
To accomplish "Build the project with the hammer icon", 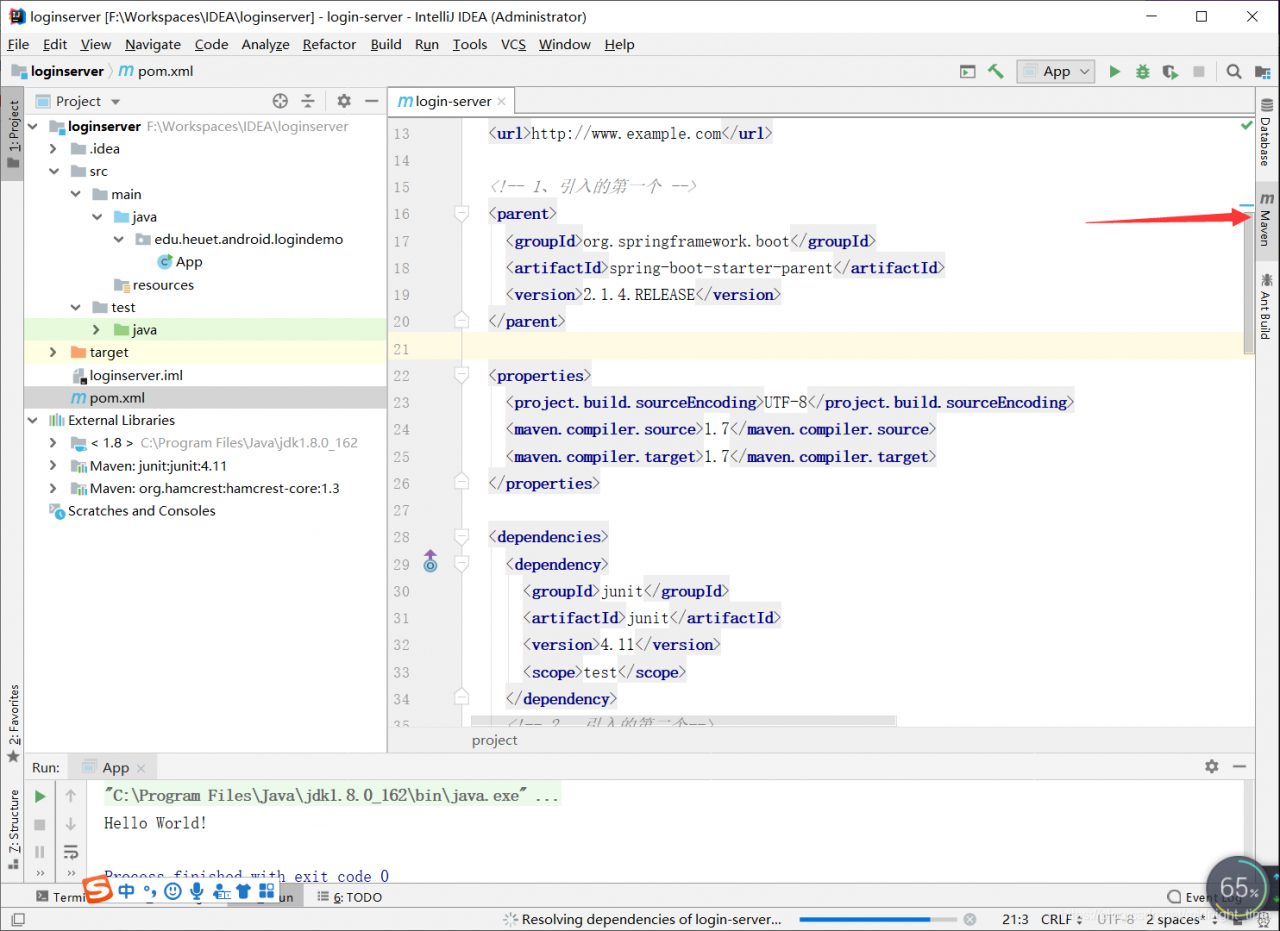I will [x=995, y=71].
